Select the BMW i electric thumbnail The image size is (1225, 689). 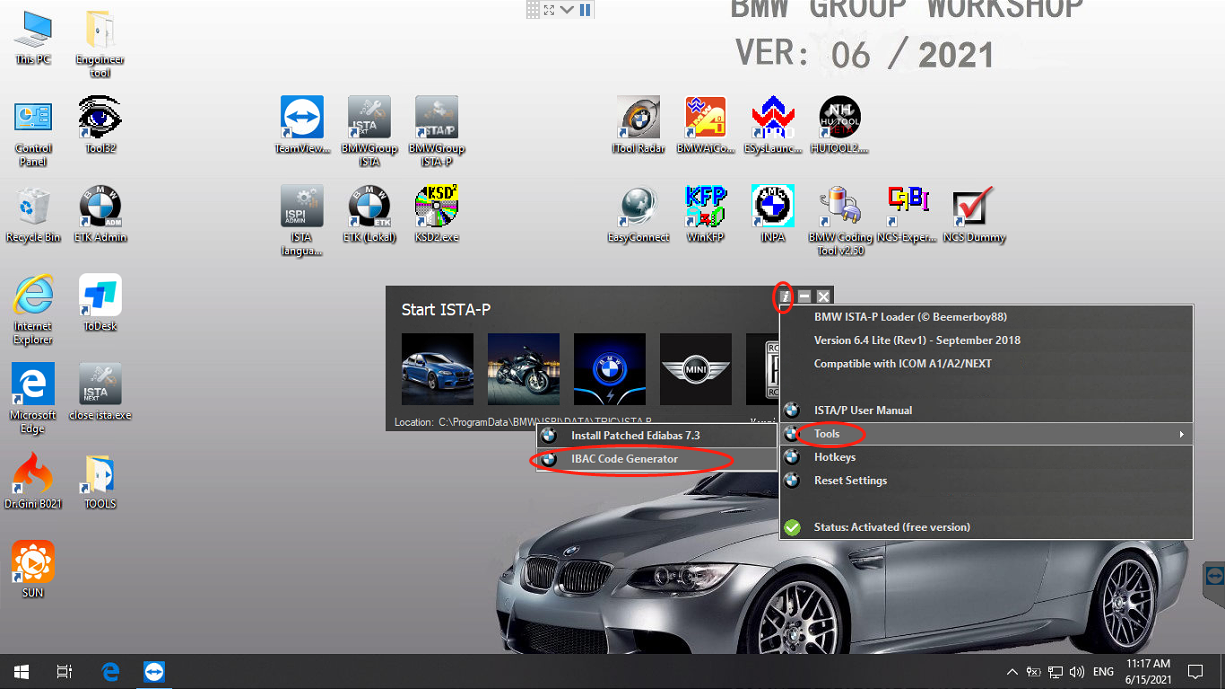pyautogui.click(x=609, y=368)
